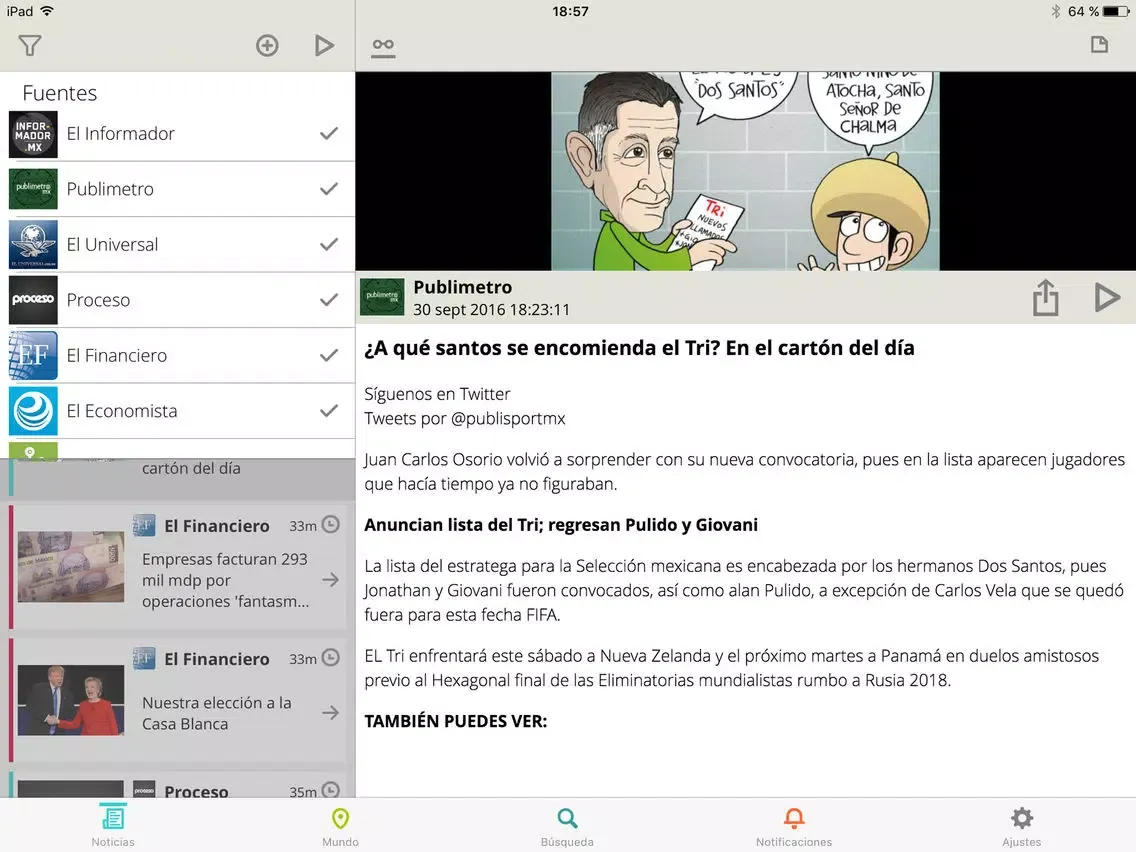This screenshot has width=1136, height=852.
Task: Start playback with the sidebar play icon
Action: pos(324,46)
